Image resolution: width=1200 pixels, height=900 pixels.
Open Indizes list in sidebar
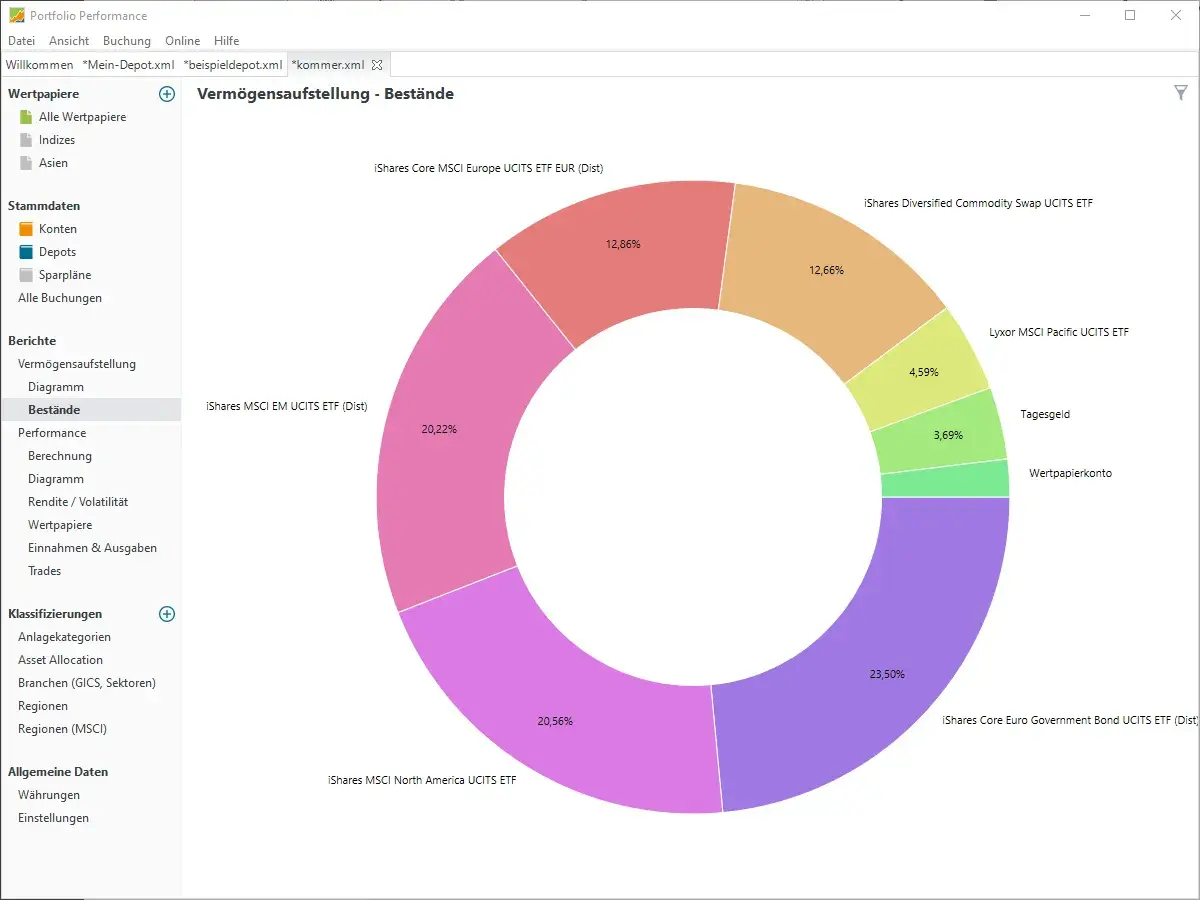pyautogui.click(x=57, y=140)
